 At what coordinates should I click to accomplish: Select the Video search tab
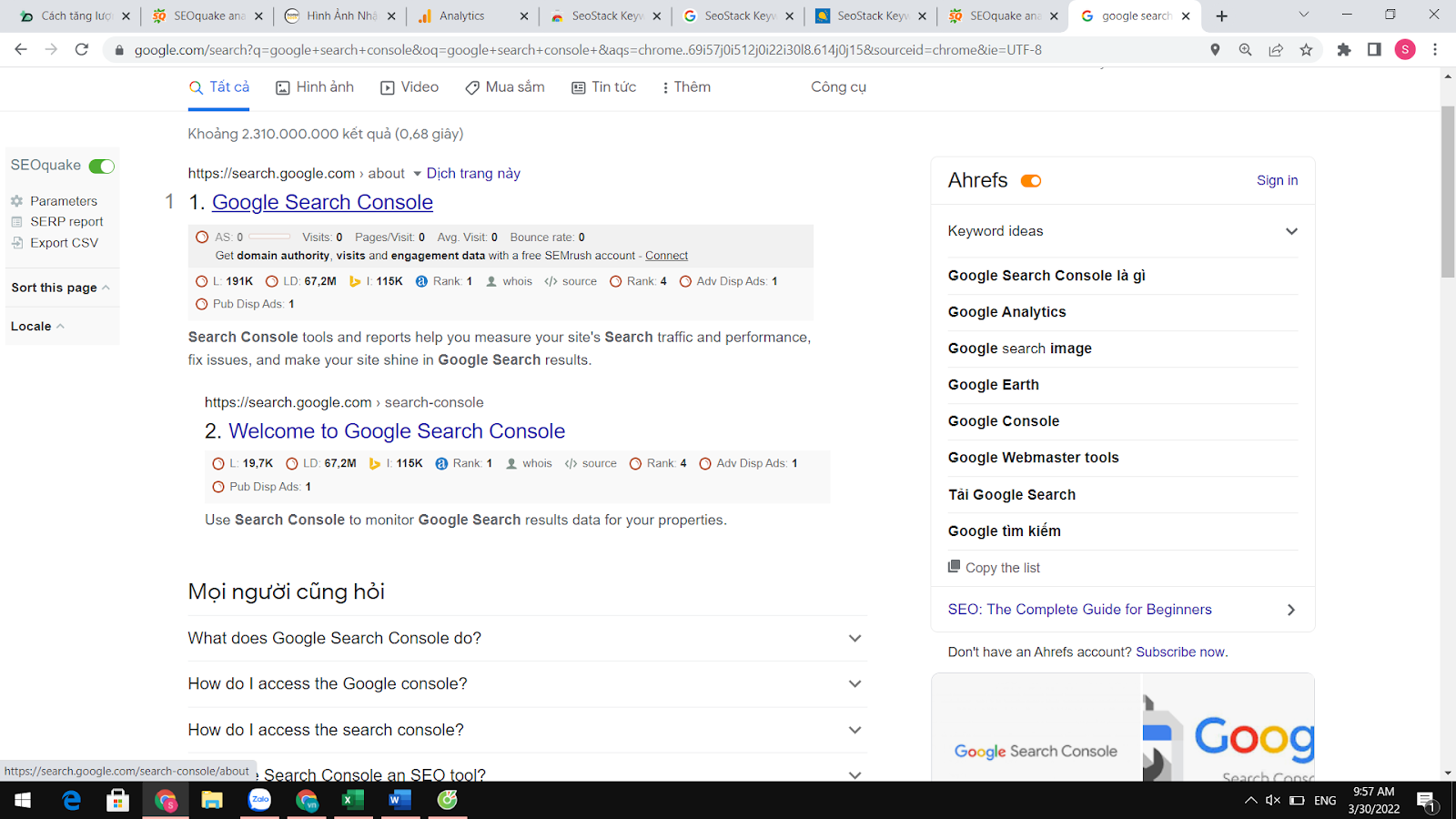(x=409, y=87)
